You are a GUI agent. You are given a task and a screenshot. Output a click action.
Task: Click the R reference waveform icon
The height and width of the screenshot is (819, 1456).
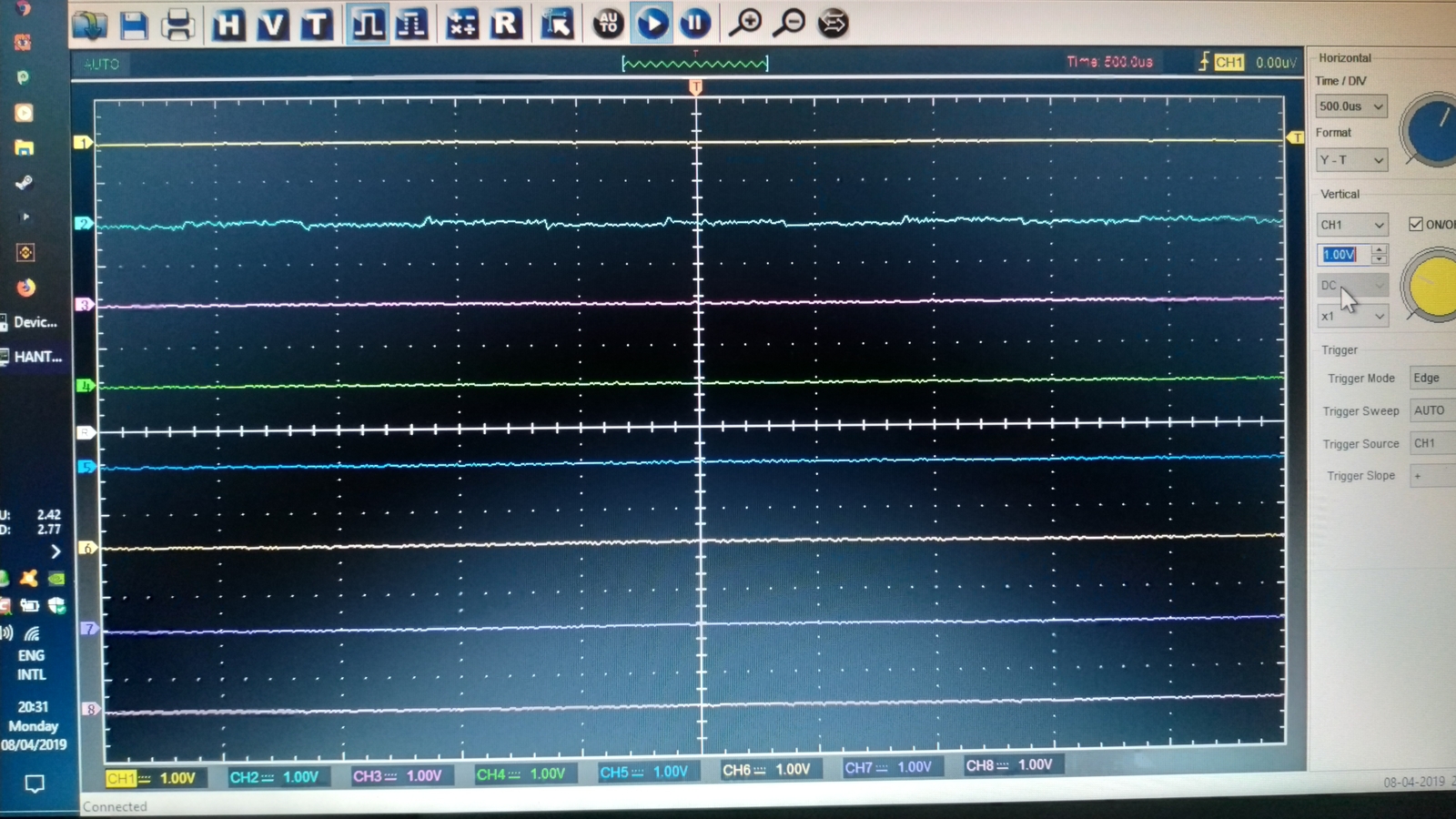click(x=505, y=24)
